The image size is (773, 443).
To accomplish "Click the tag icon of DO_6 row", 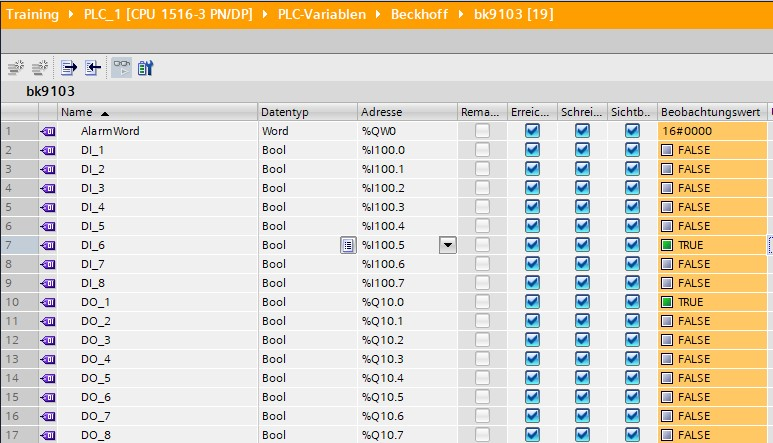I will pyautogui.click(x=48, y=397).
